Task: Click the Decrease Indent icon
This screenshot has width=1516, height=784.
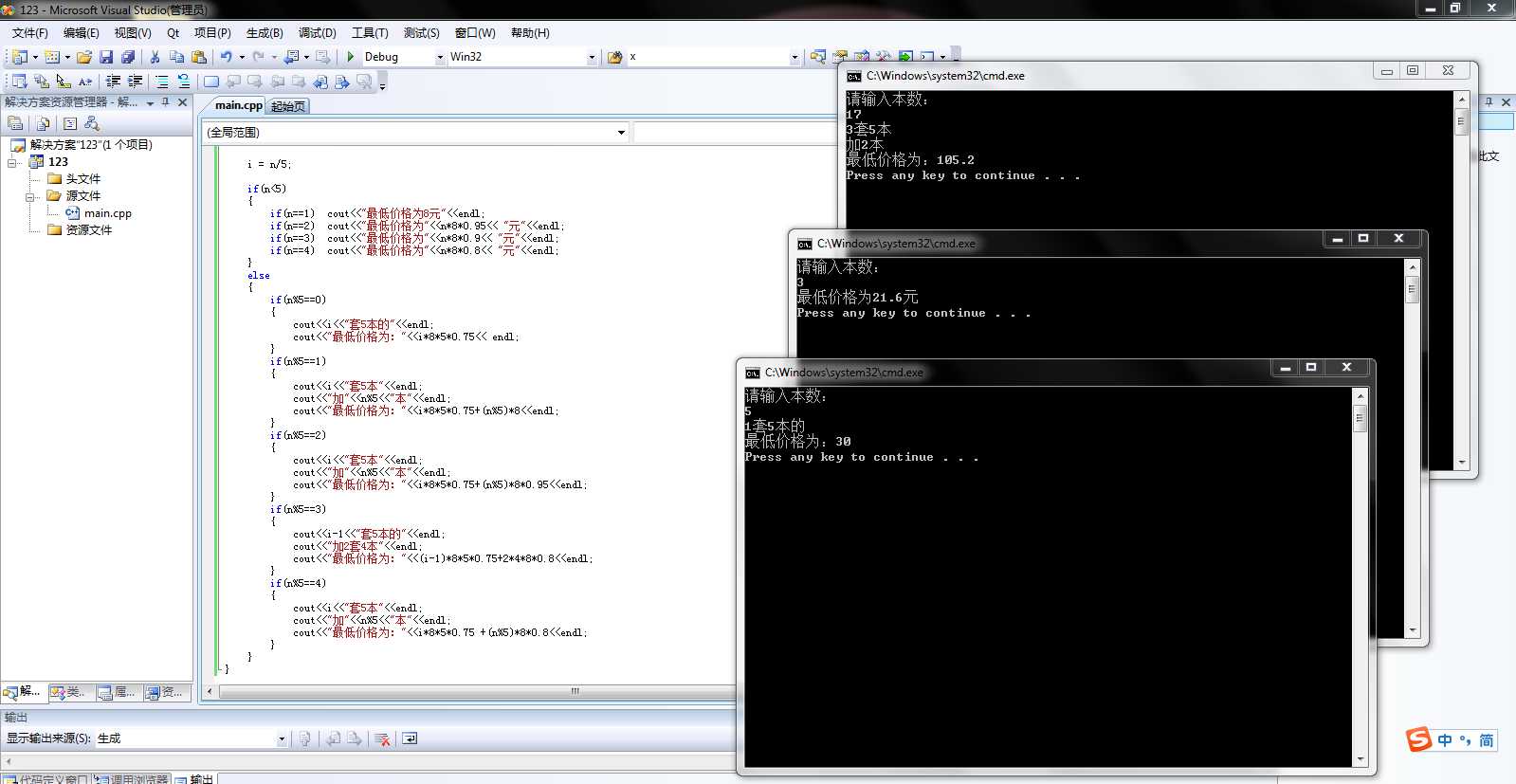Action: pyautogui.click(x=113, y=82)
